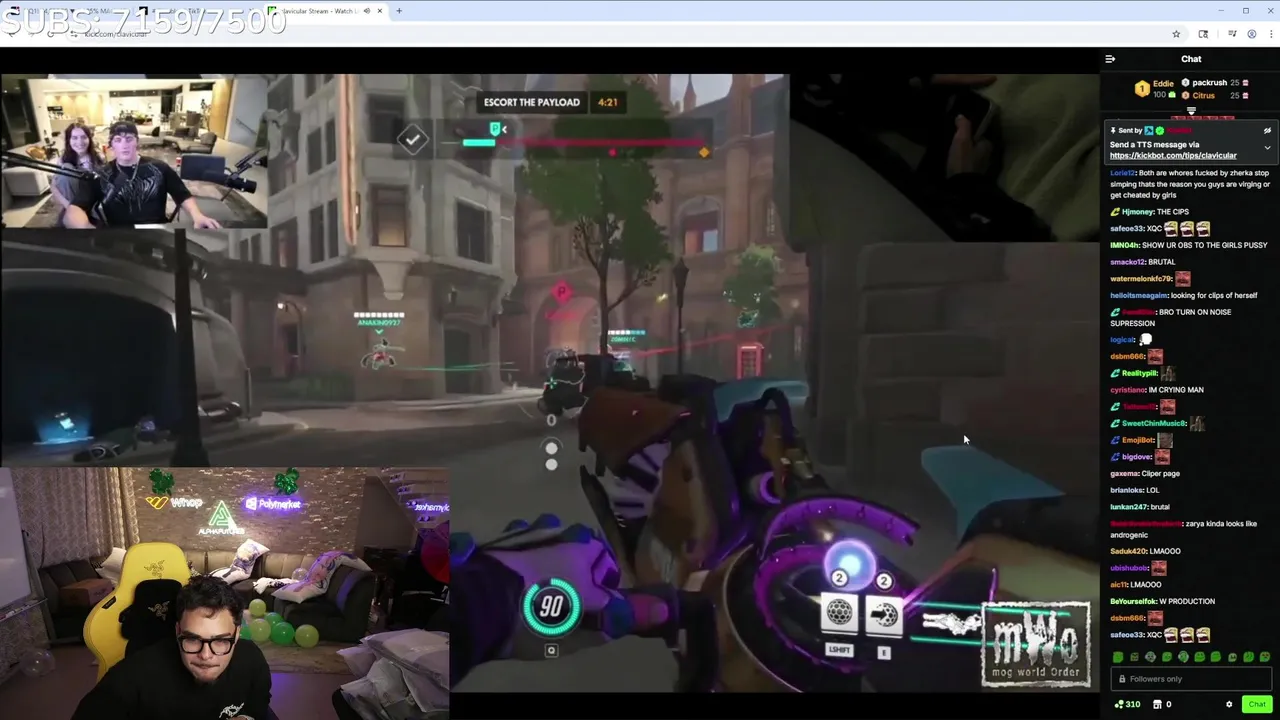Click username BeYourselfok in chat
1280x720 pixels.
1138,601
